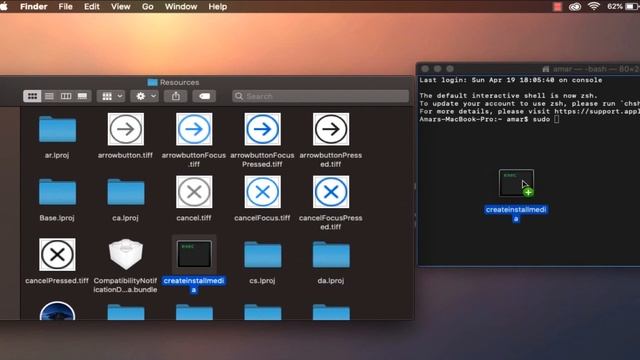The height and width of the screenshot is (360, 640).
Task: Select cancelFocus.tiff file icon
Action: coord(262,192)
